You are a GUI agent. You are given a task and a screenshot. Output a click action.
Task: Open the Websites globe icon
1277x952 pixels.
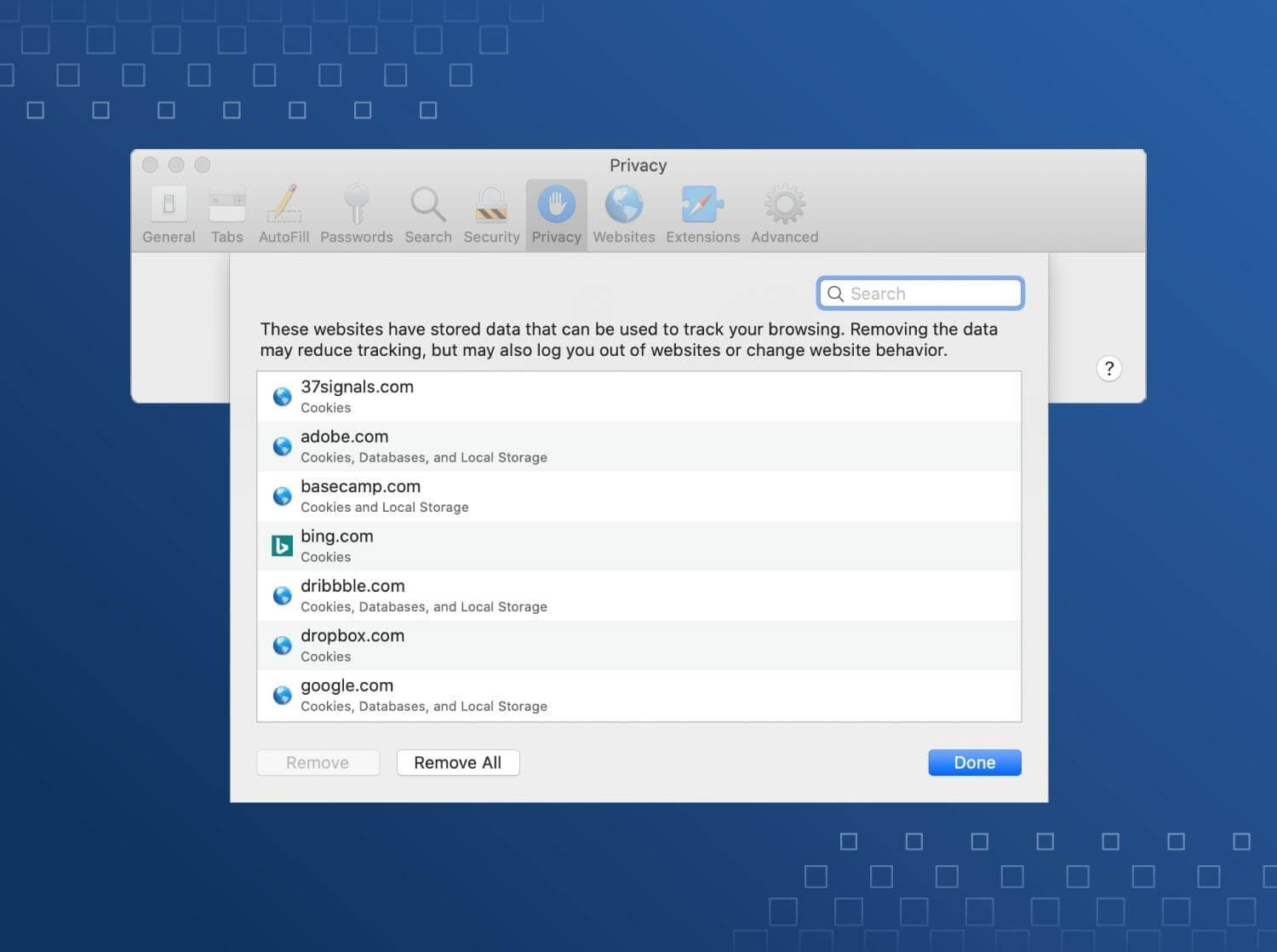pos(624,204)
